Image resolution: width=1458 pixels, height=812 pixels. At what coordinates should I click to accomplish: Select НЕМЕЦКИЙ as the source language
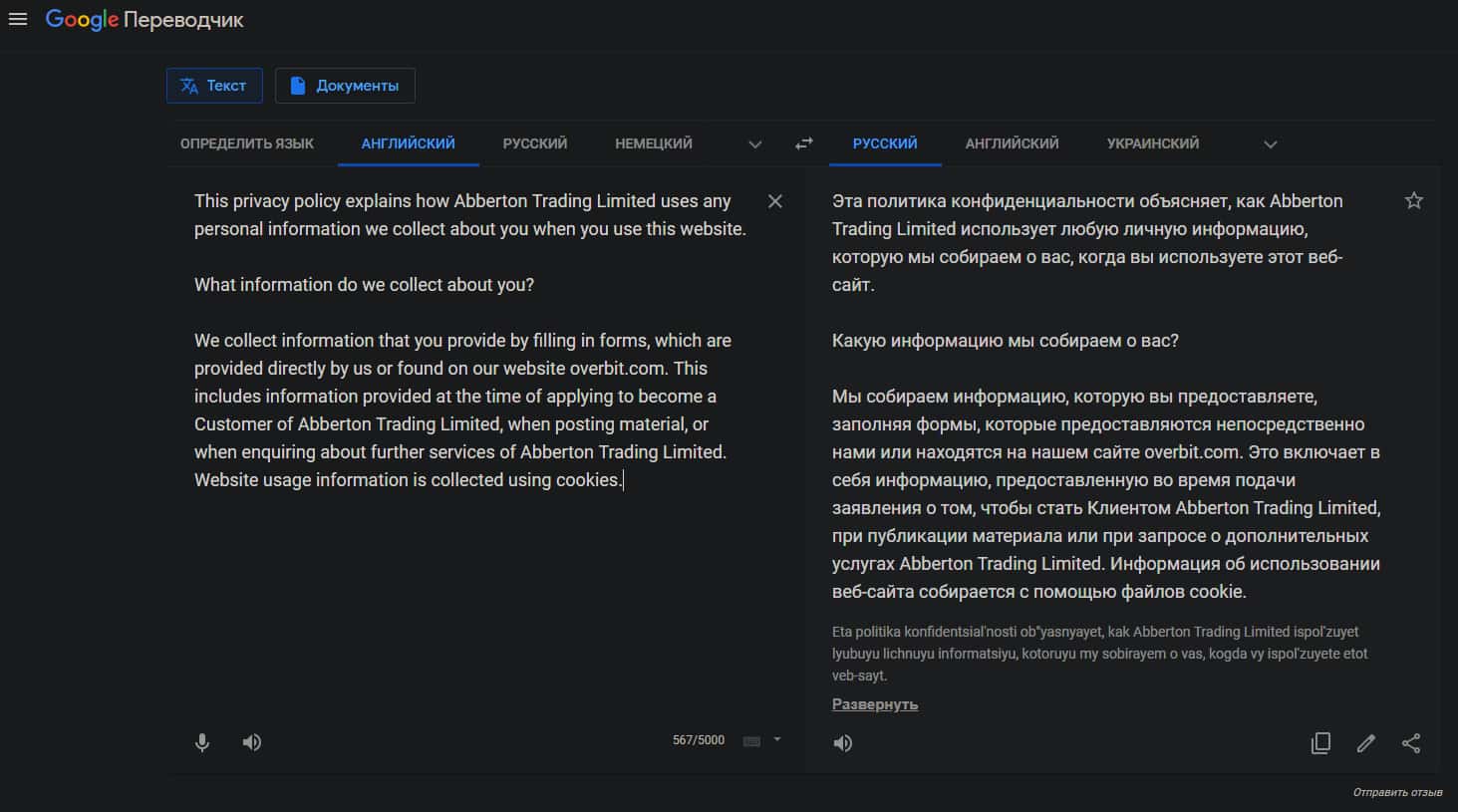click(653, 143)
